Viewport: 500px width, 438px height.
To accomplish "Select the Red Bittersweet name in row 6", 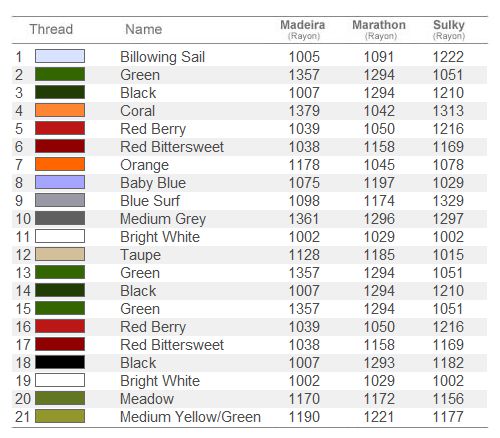I will tap(172, 147).
